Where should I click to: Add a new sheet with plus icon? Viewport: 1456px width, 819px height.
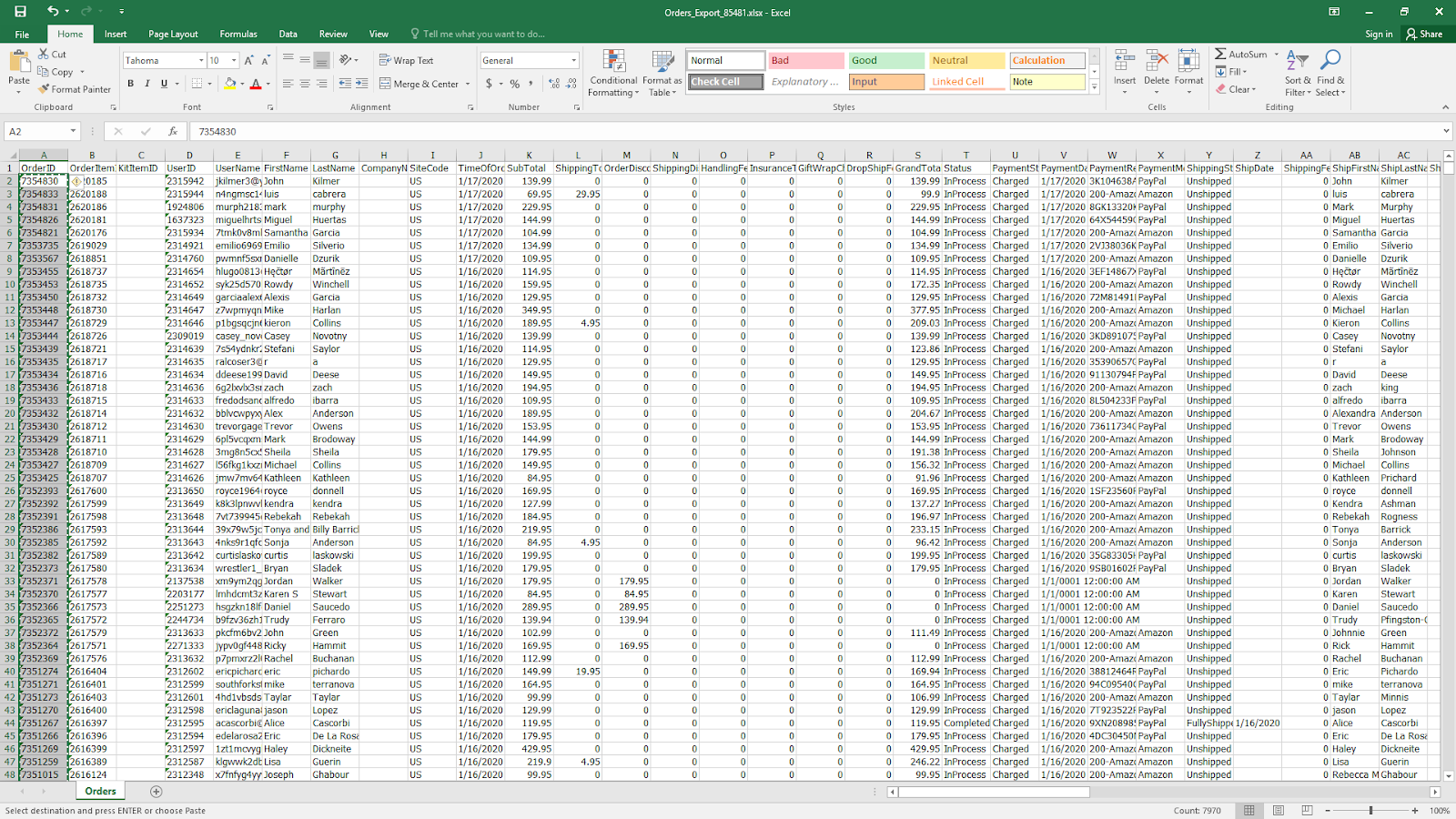click(x=156, y=792)
